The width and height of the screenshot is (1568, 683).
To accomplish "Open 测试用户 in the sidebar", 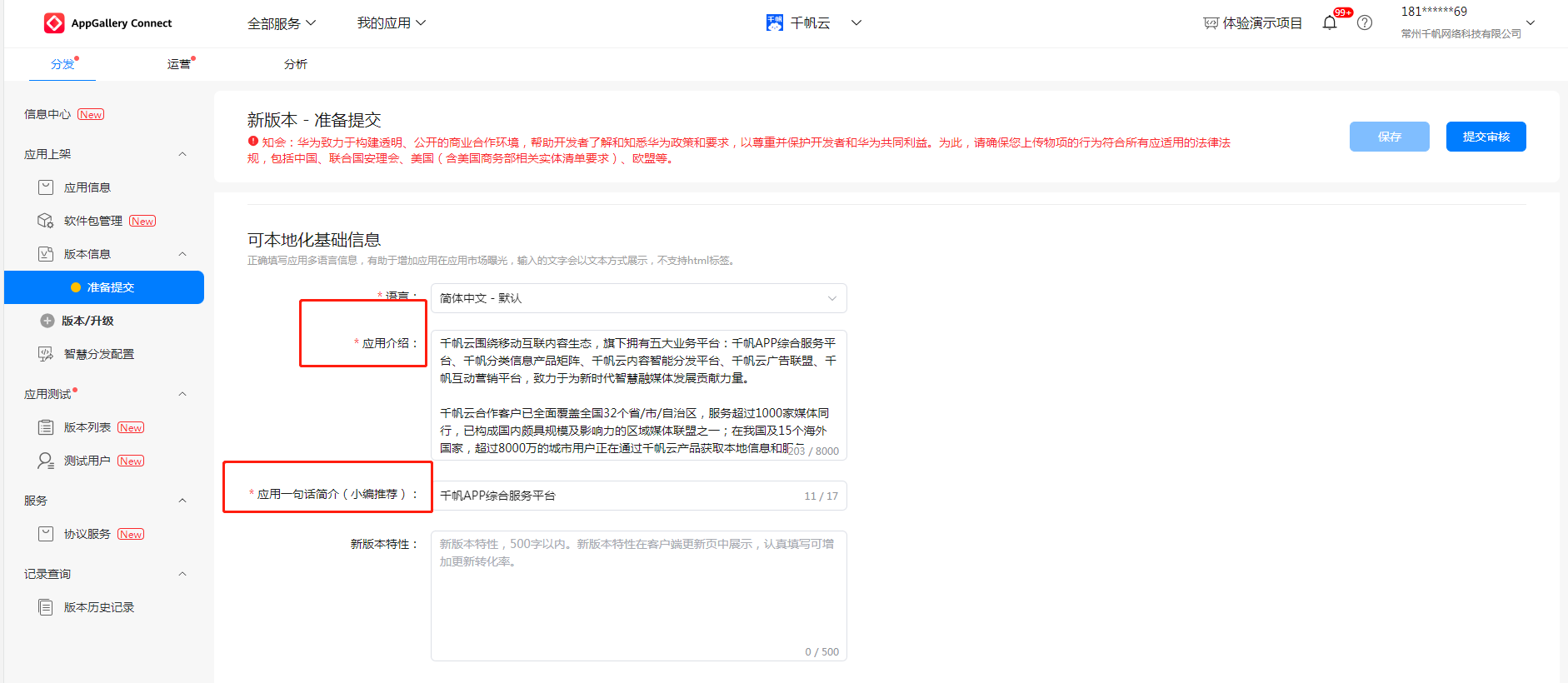I will pos(87,461).
